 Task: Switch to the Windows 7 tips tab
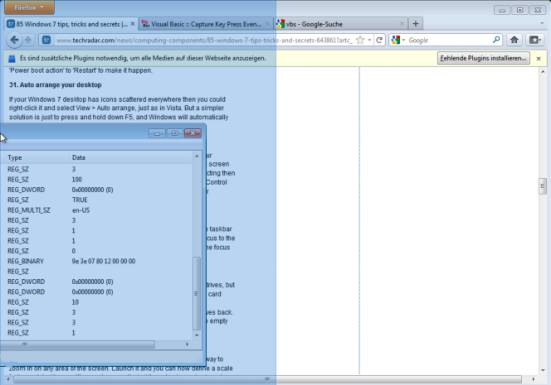70,24
